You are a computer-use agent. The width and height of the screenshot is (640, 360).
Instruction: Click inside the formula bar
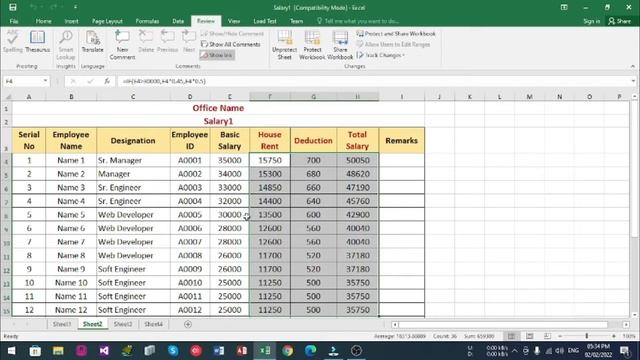tap(373, 81)
